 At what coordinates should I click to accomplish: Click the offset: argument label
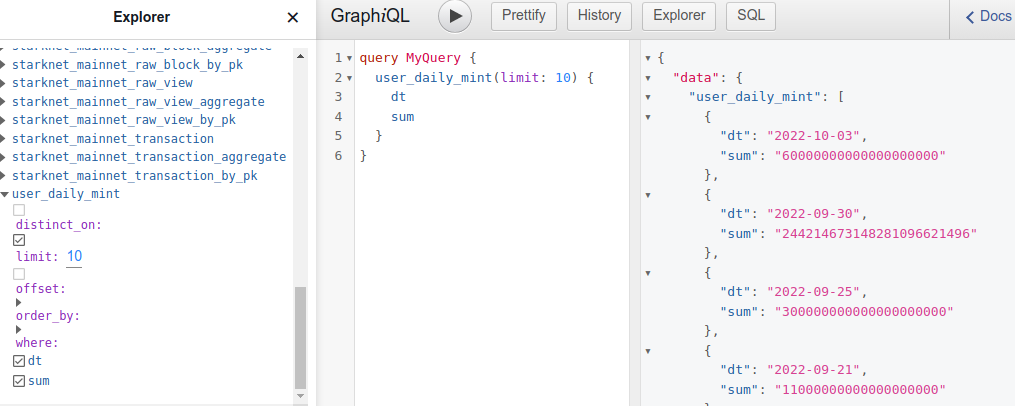tap(41, 288)
